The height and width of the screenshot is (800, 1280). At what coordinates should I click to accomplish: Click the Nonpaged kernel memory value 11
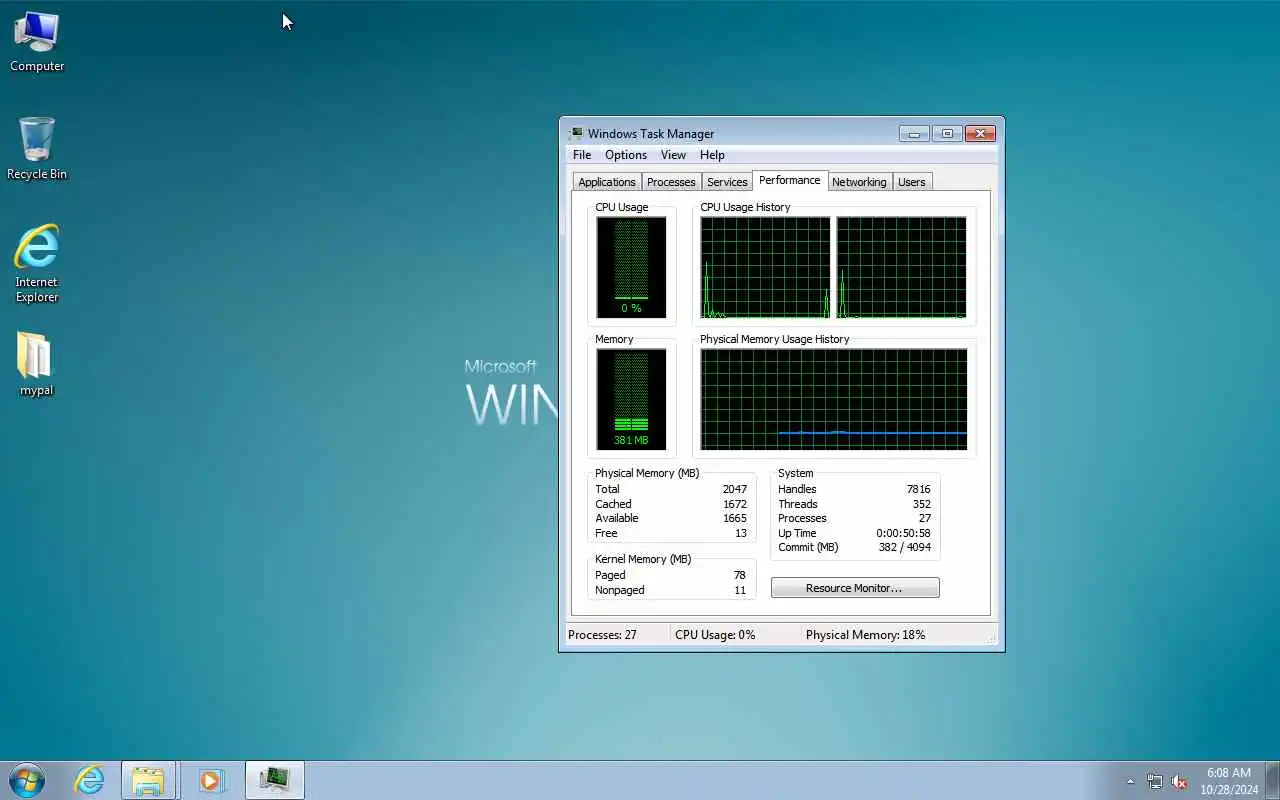tap(740, 590)
